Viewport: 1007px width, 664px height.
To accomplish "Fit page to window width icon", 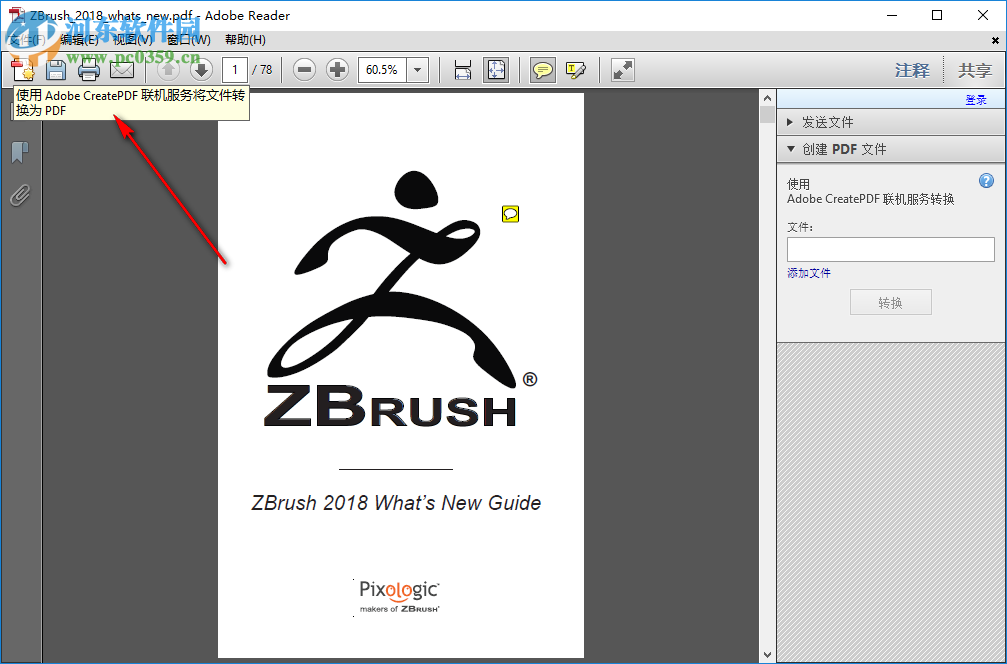I will [x=462, y=69].
